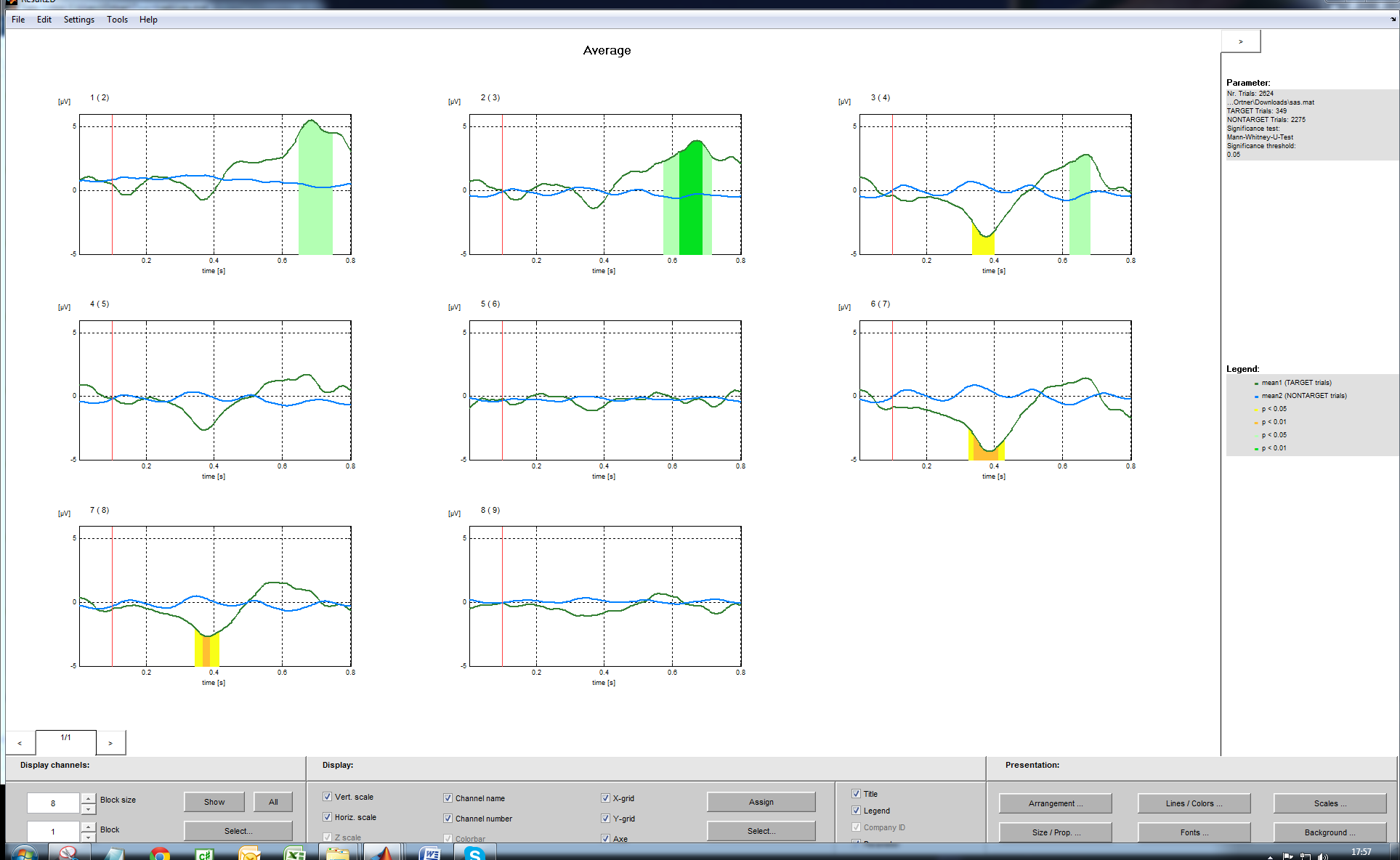The width and height of the screenshot is (1400, 860).
Task: Open the C# editor from the taskbar
Action: click(205, 853)
